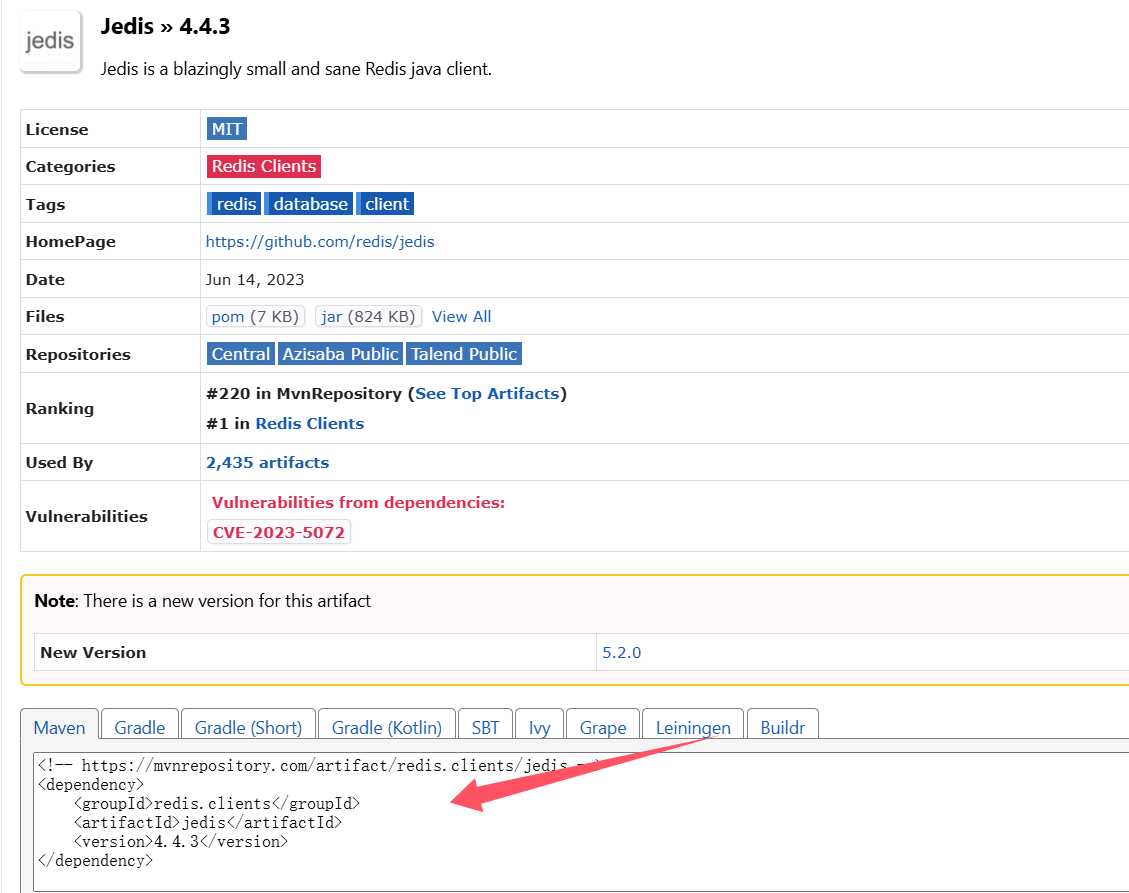Open Redis Clients ranking link
The width and height of the screenshot is (1129, 893).
click(x=310, y=423)
